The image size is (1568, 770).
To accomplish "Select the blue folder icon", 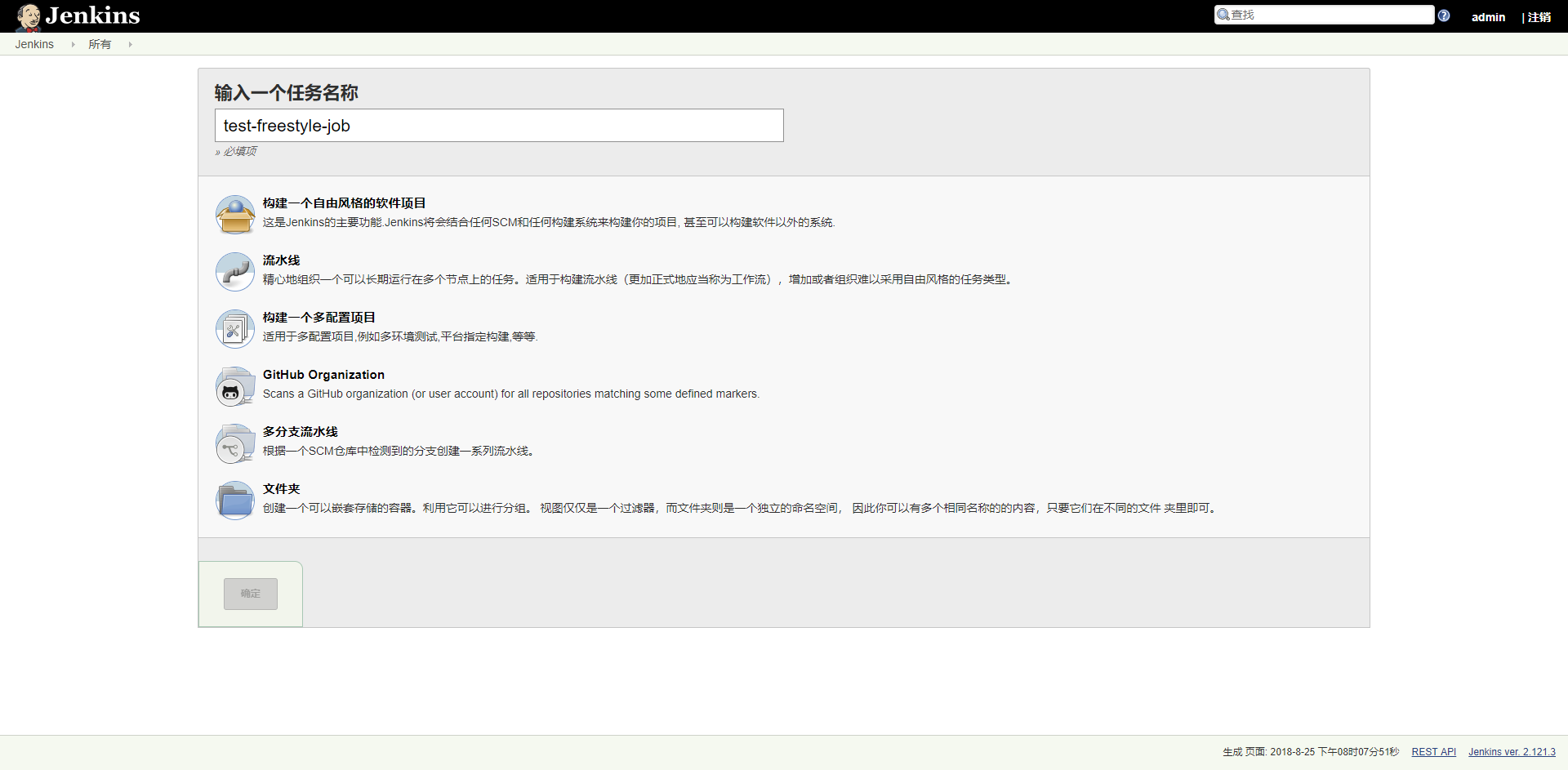I will pos(235,501).
